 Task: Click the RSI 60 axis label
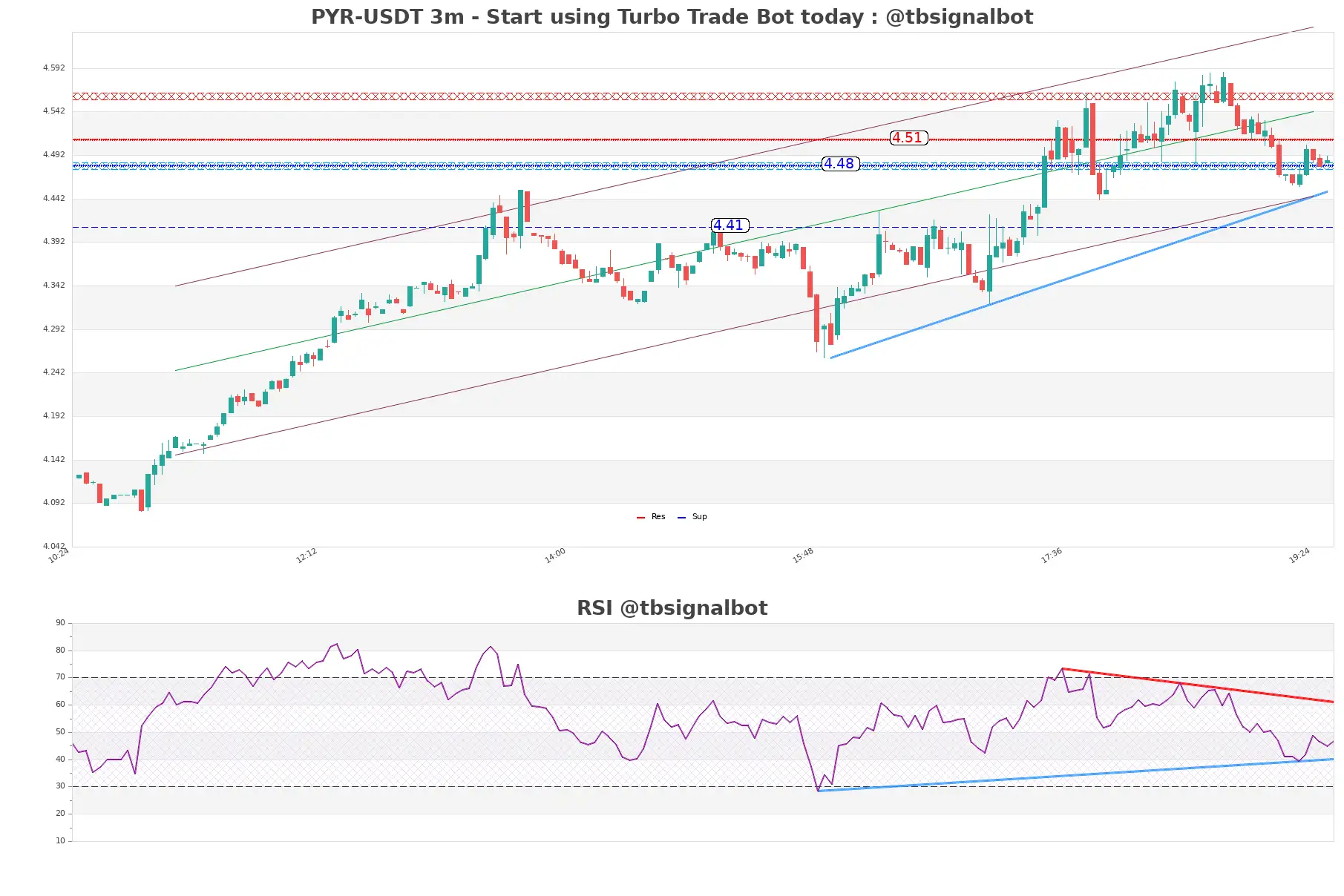61,705
